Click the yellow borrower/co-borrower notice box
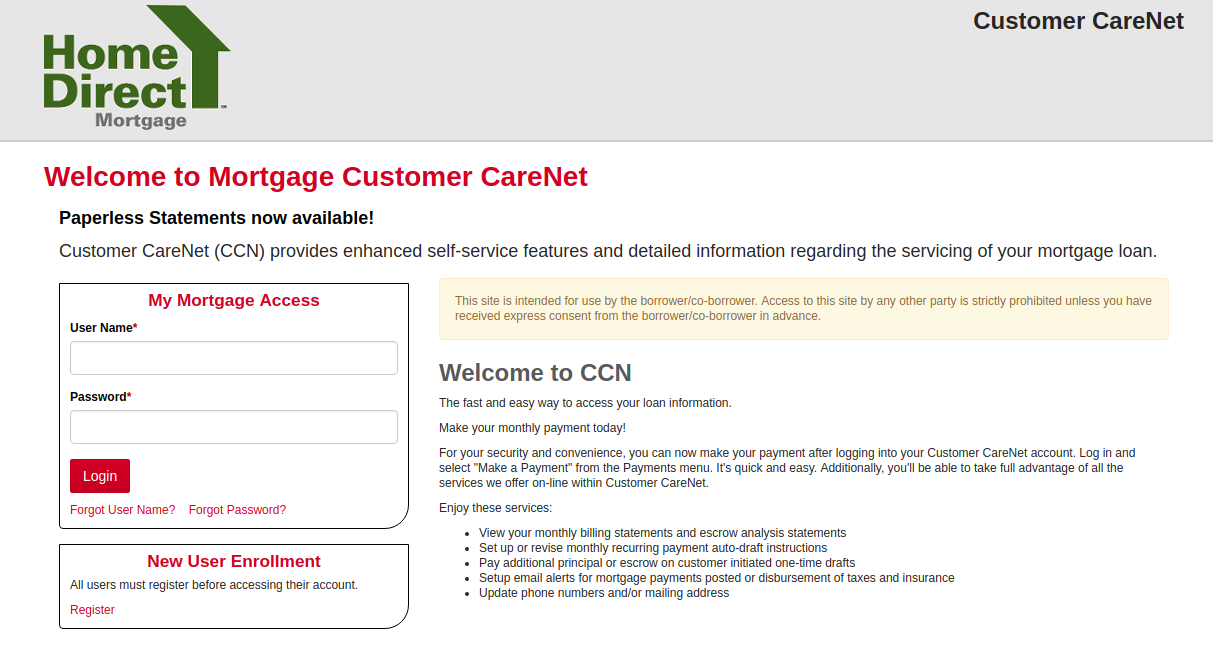 (804, 309)
